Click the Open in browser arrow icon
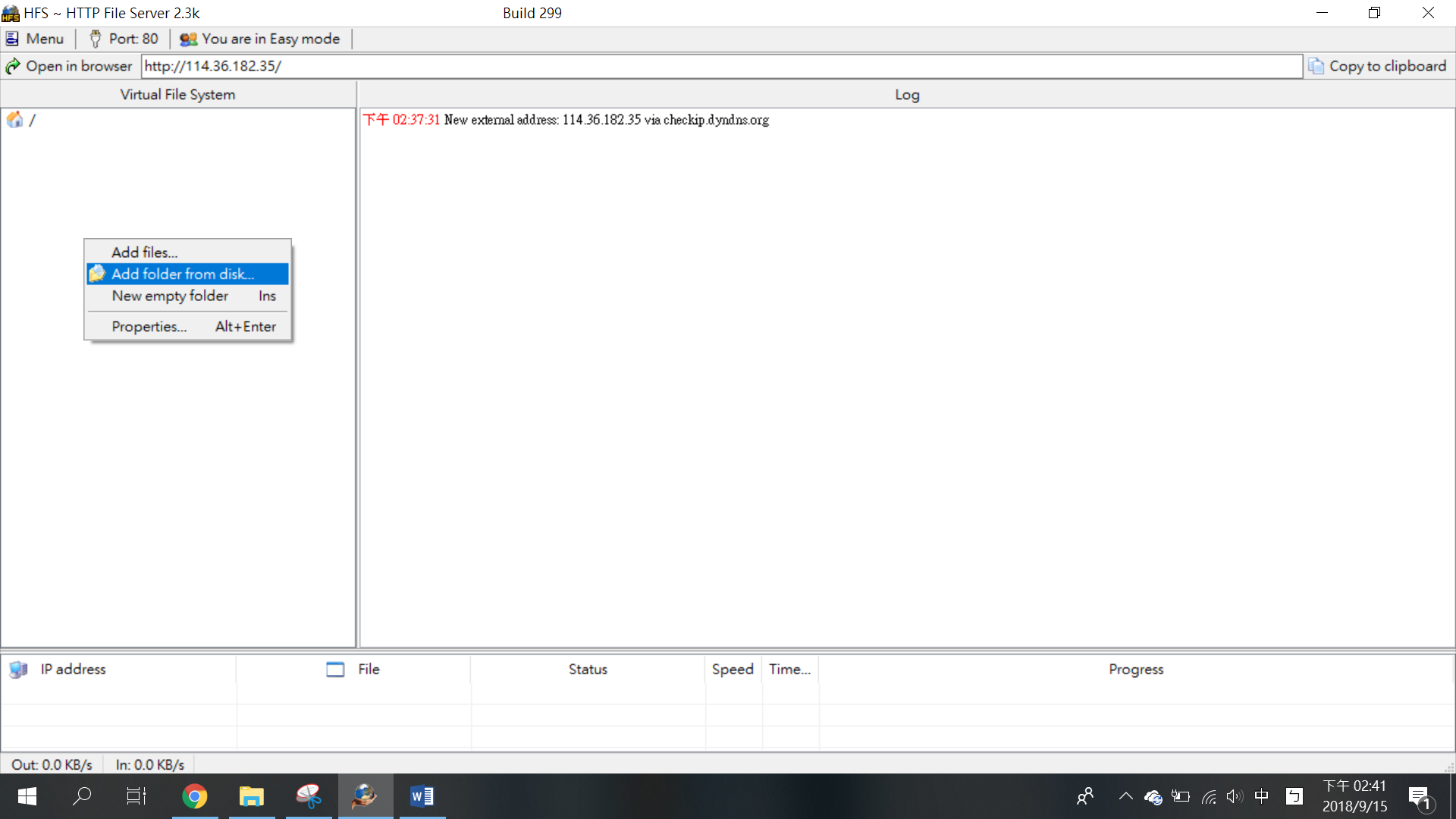Image resolution: width=1456 pixels, height=819 pixels. click(x=13, y=67)
